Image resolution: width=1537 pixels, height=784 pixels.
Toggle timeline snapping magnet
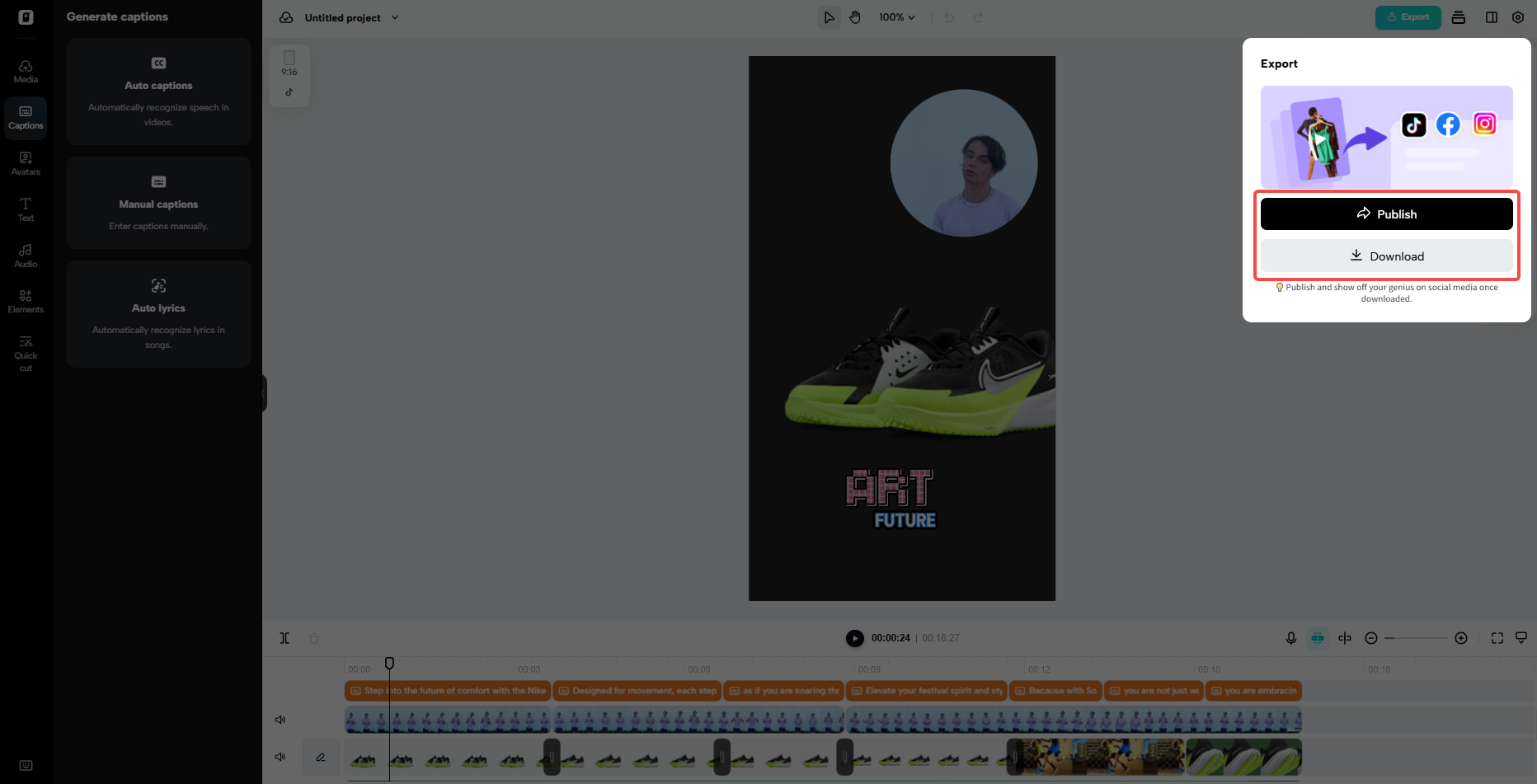pyautogui.click(x=1318, y=638)
